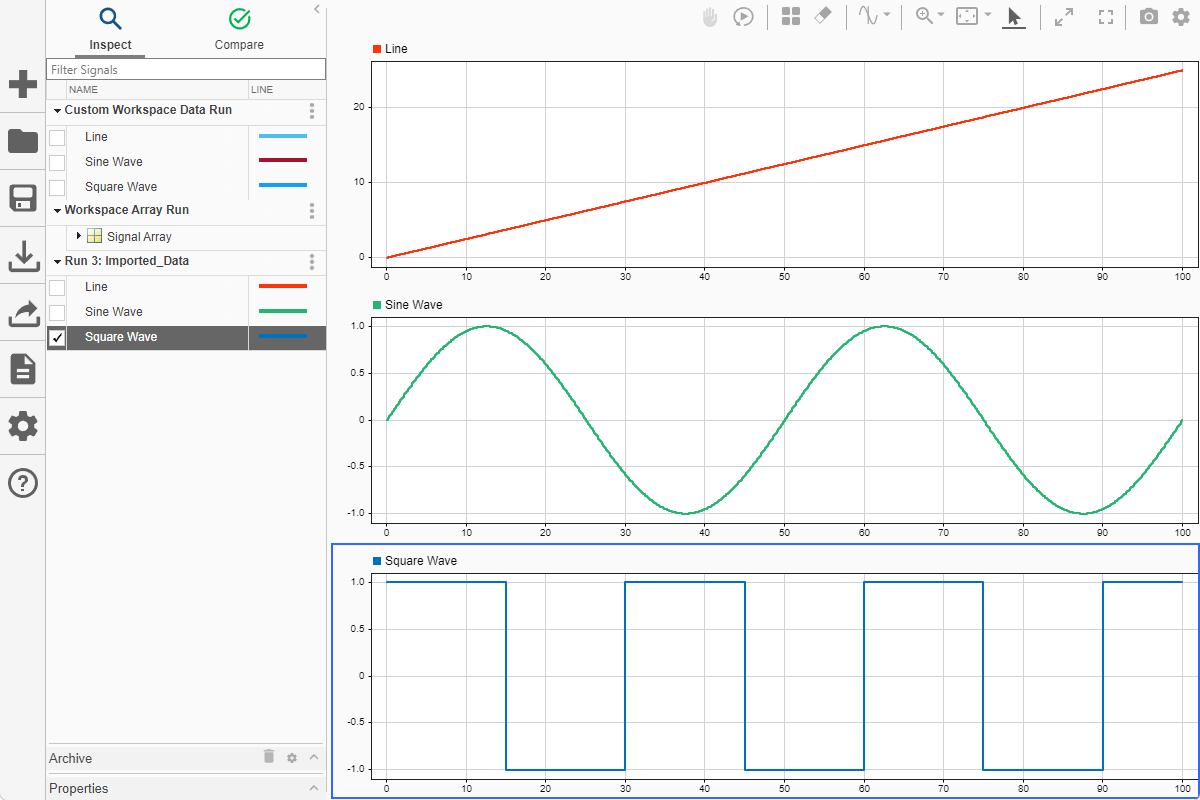The width and height of the screenshot is (1200, 800).
Task: Collapse Custom Workspace Data Run group
Action: coord(57,111)
